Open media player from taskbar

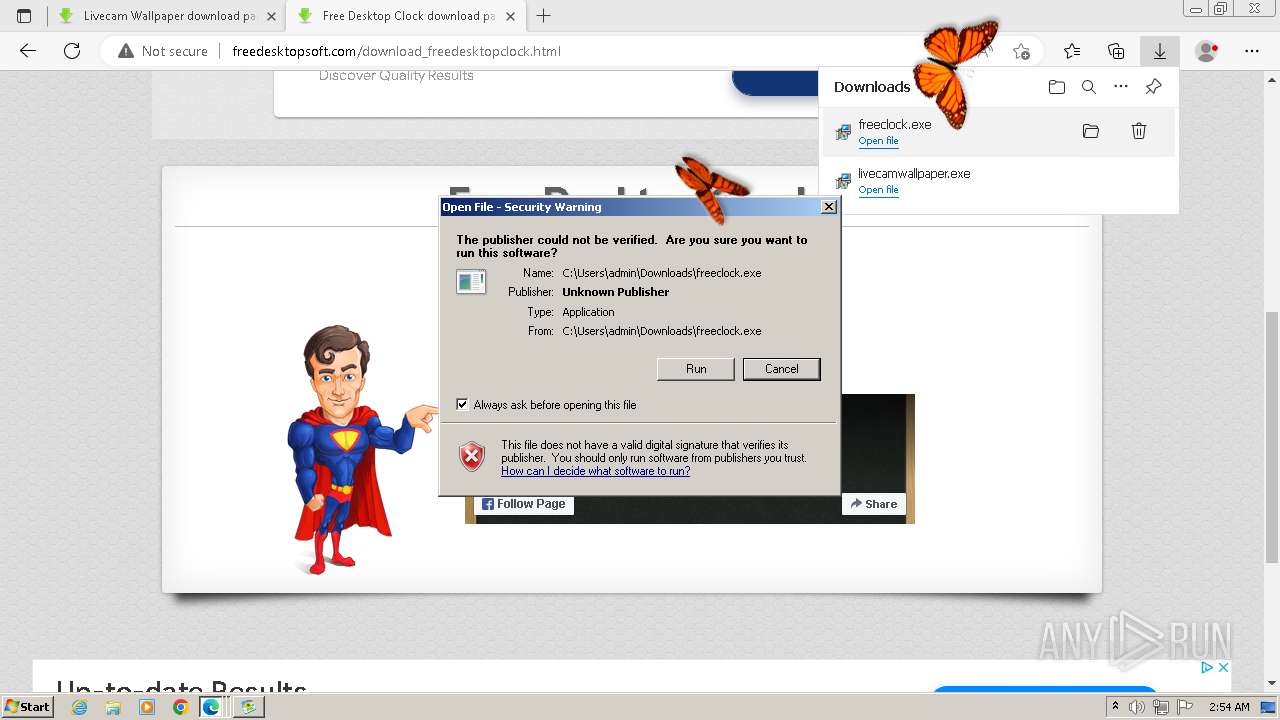pos(147,707)
